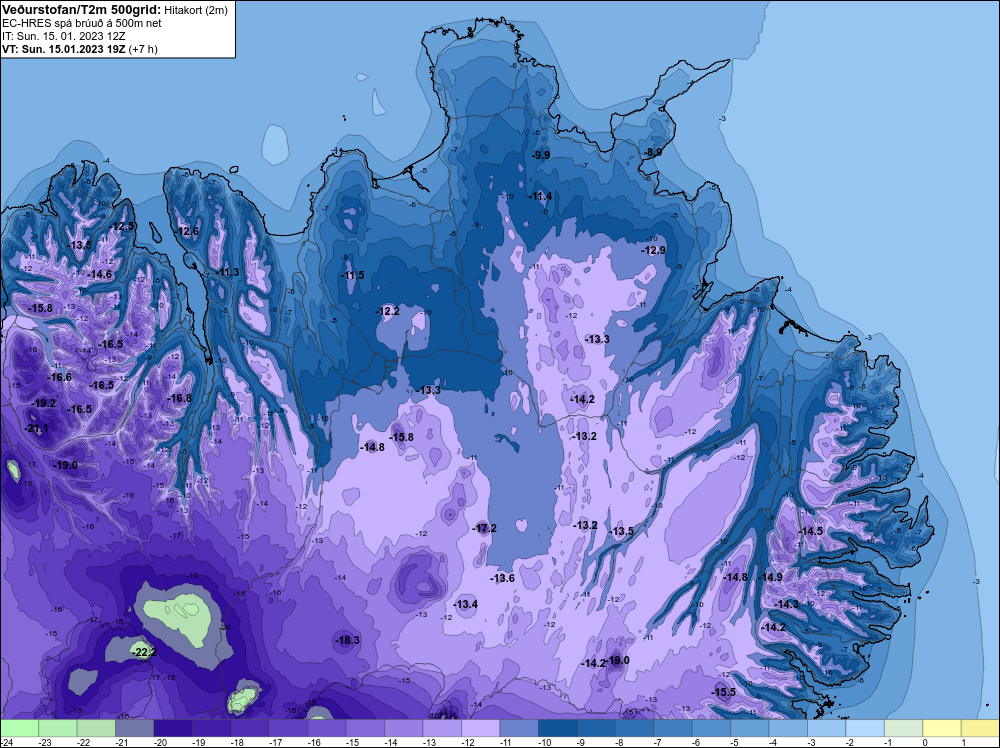Click the -11.5 temperature value

pyautogui.click(x=353, y=275)
